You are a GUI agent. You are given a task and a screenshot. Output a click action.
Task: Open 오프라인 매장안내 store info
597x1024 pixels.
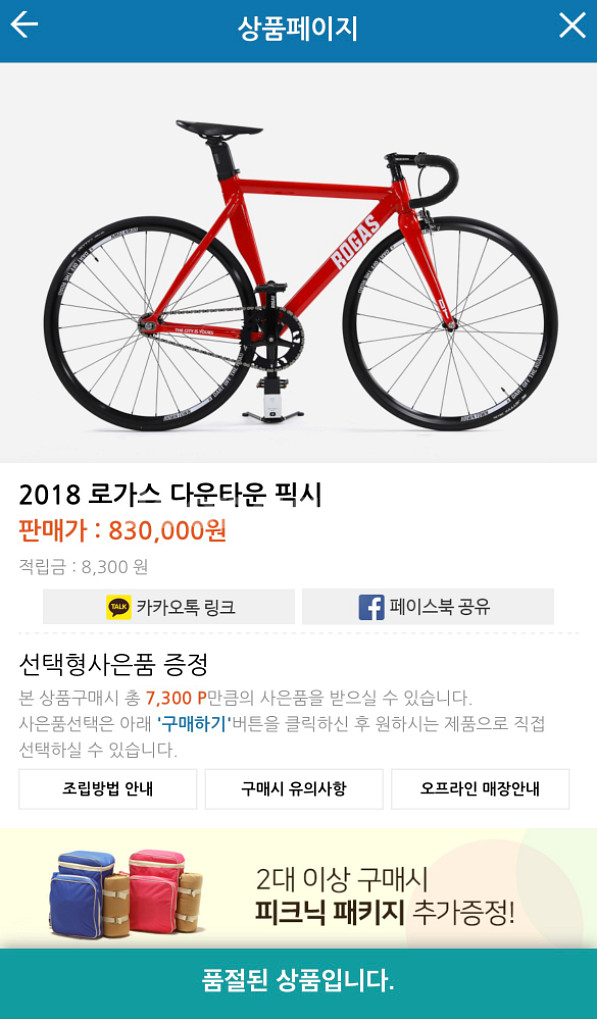click(x=480, y=789)
